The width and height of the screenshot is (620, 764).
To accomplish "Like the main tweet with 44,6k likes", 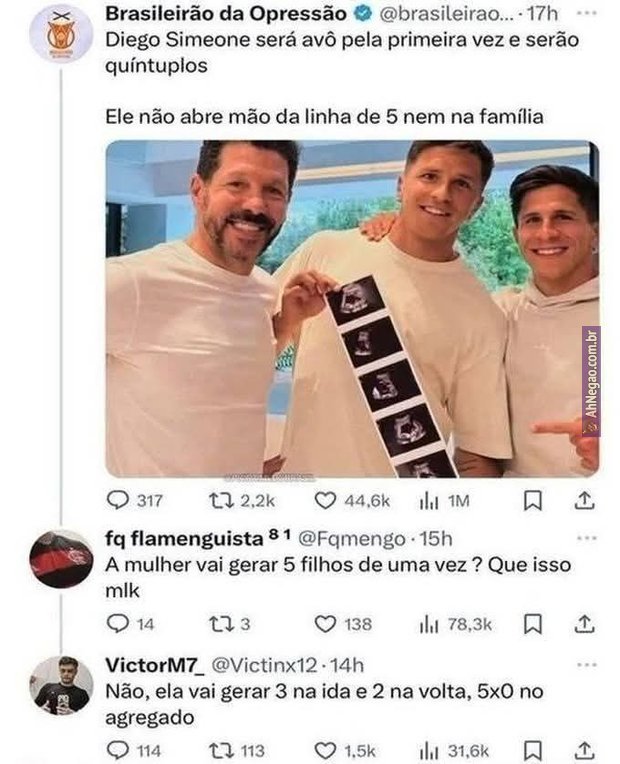I will (326, 500).
